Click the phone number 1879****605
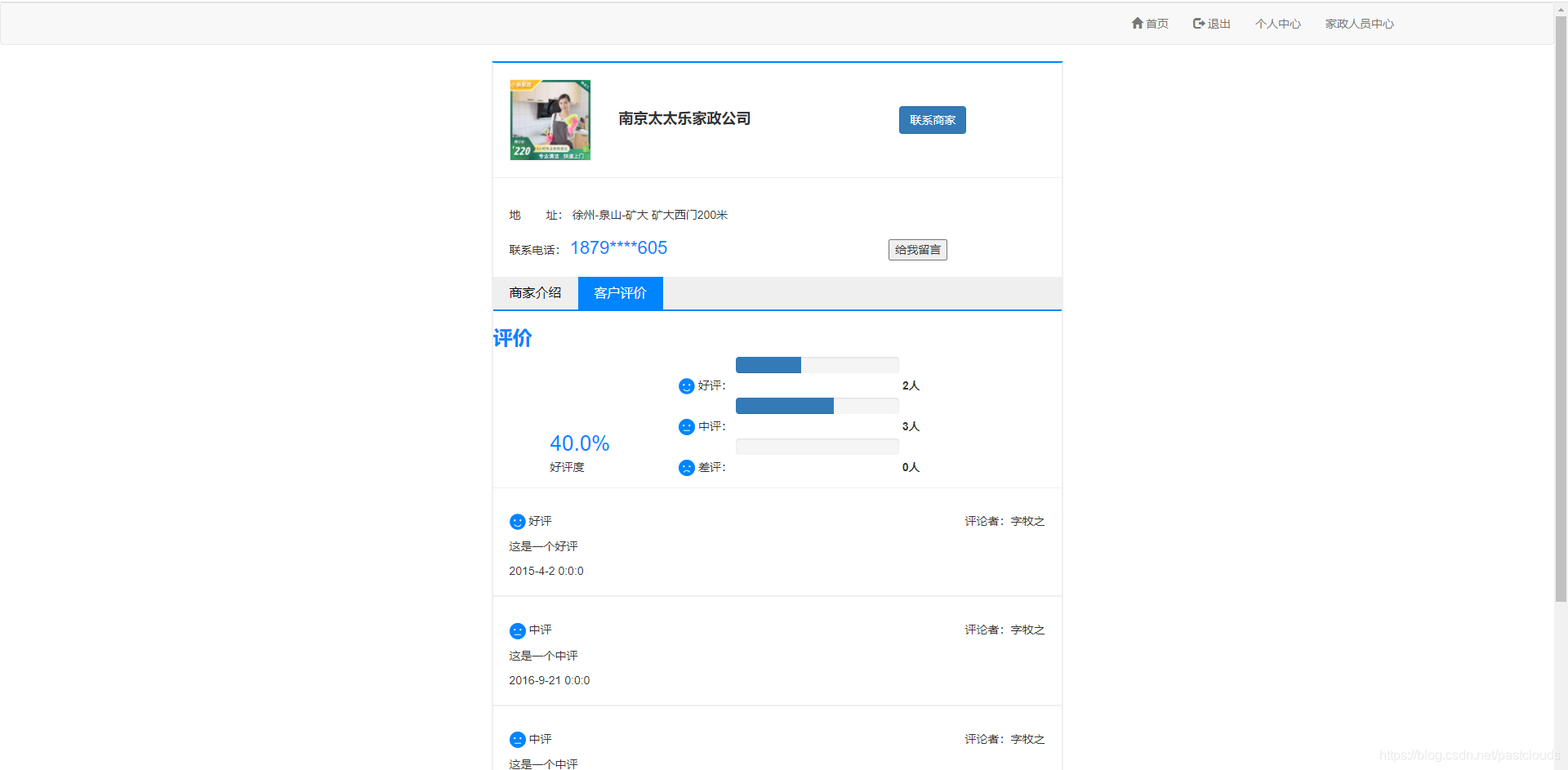 tap(618, 248)
